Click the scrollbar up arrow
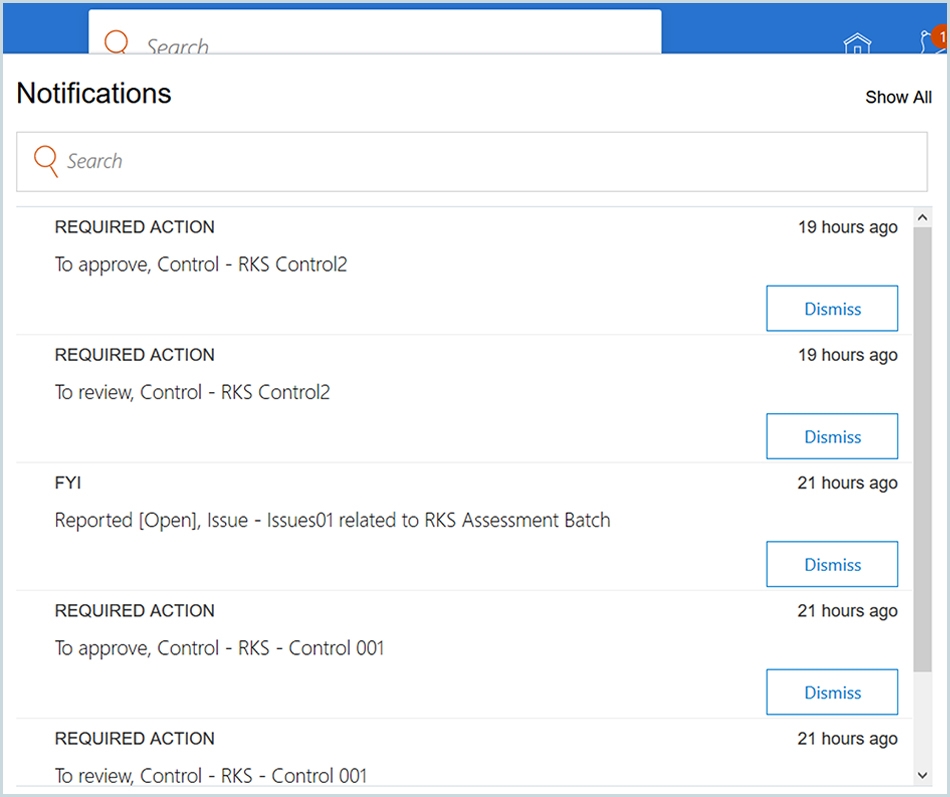The image size is (950, 797). pos(923,216)
